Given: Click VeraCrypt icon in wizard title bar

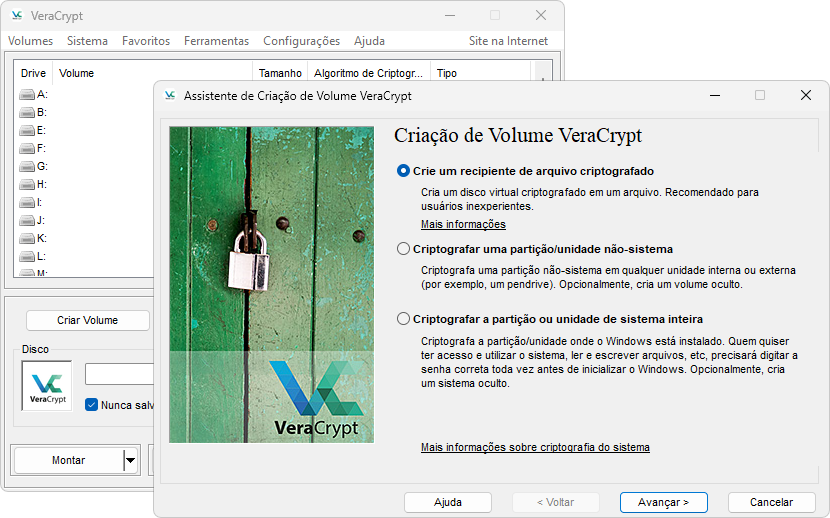Looking at the screenshot, I should [170, 95].
